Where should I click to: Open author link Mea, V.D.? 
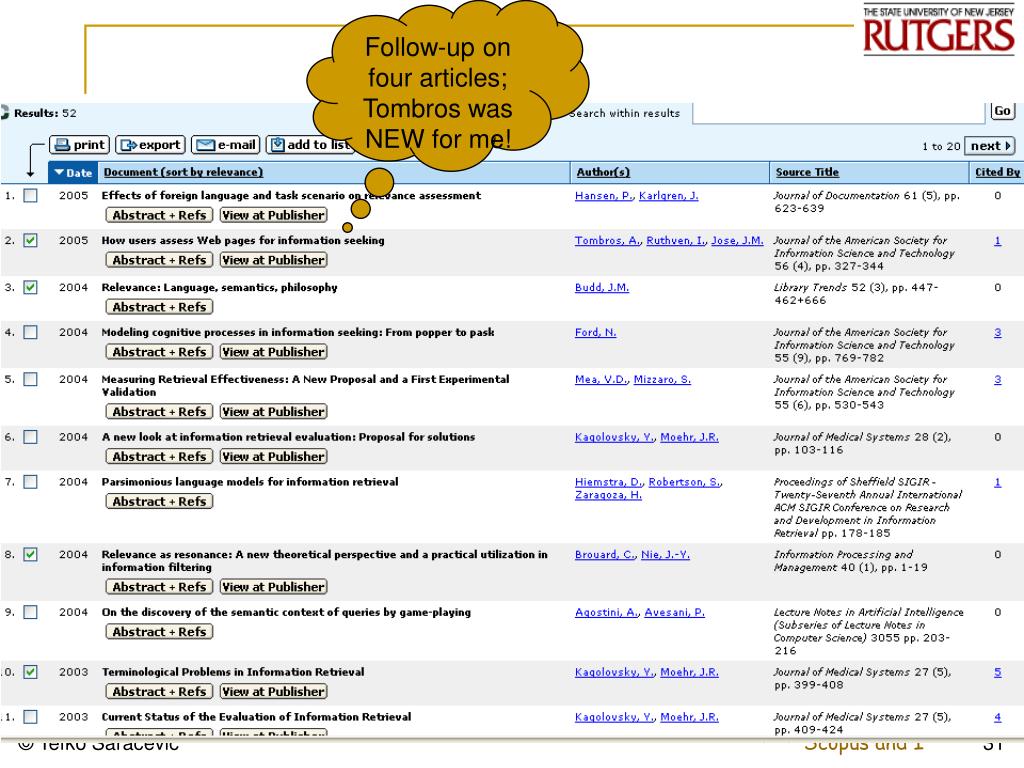tap(602, 379)
